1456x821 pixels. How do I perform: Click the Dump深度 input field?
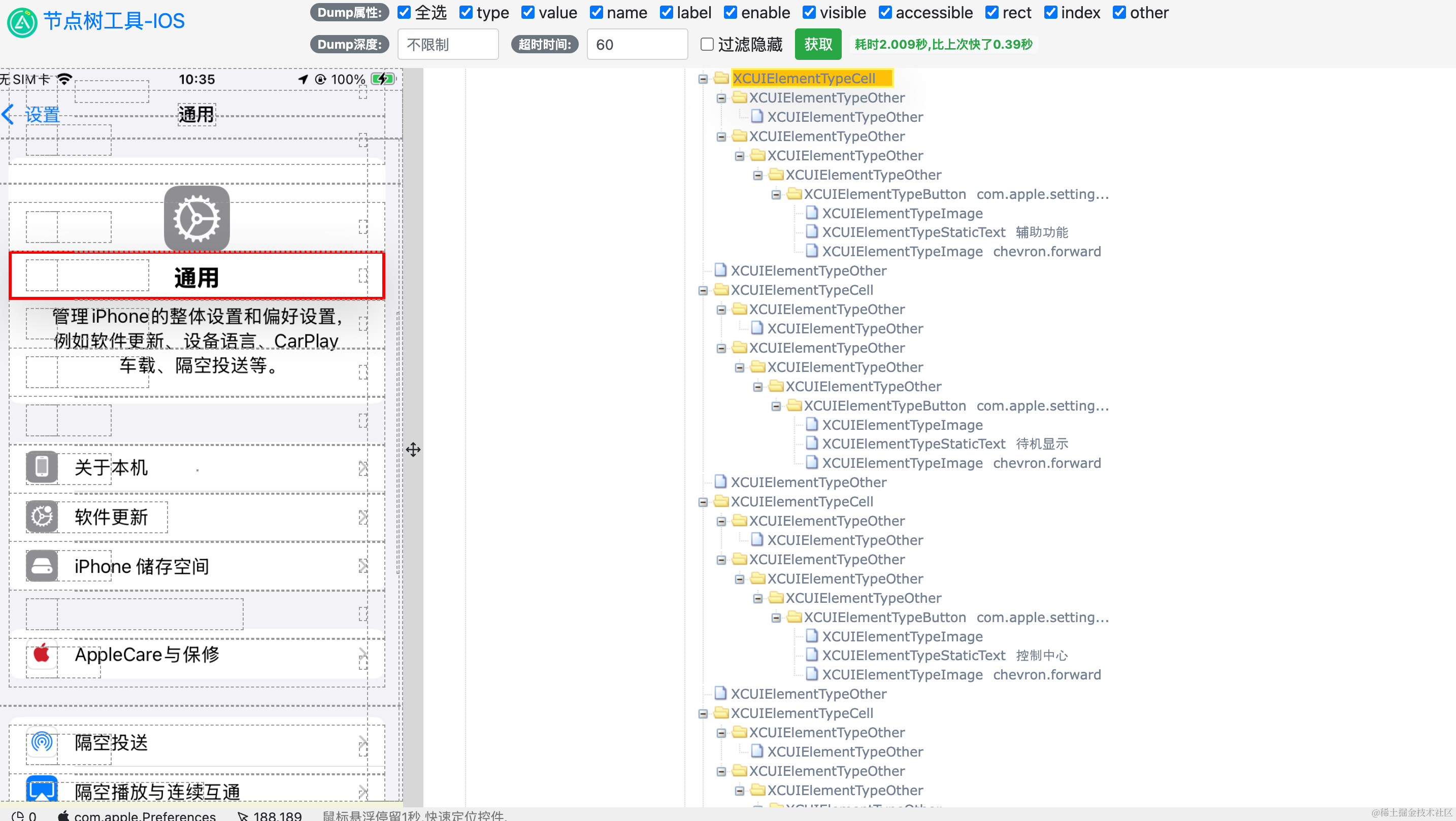coord(448,44)
